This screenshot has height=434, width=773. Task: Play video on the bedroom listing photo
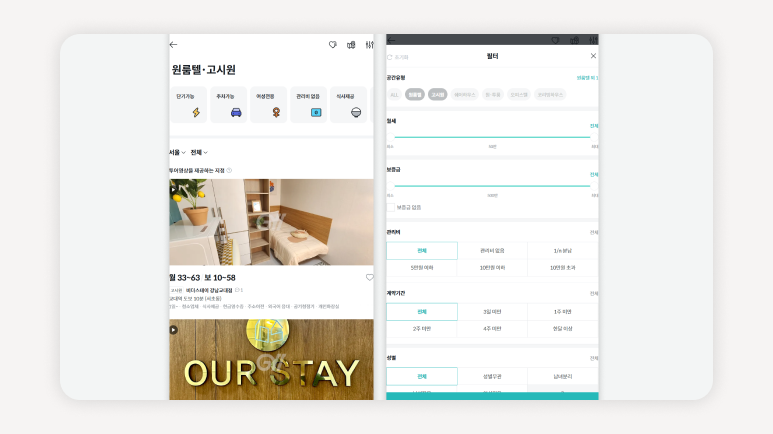pos(173,189)
